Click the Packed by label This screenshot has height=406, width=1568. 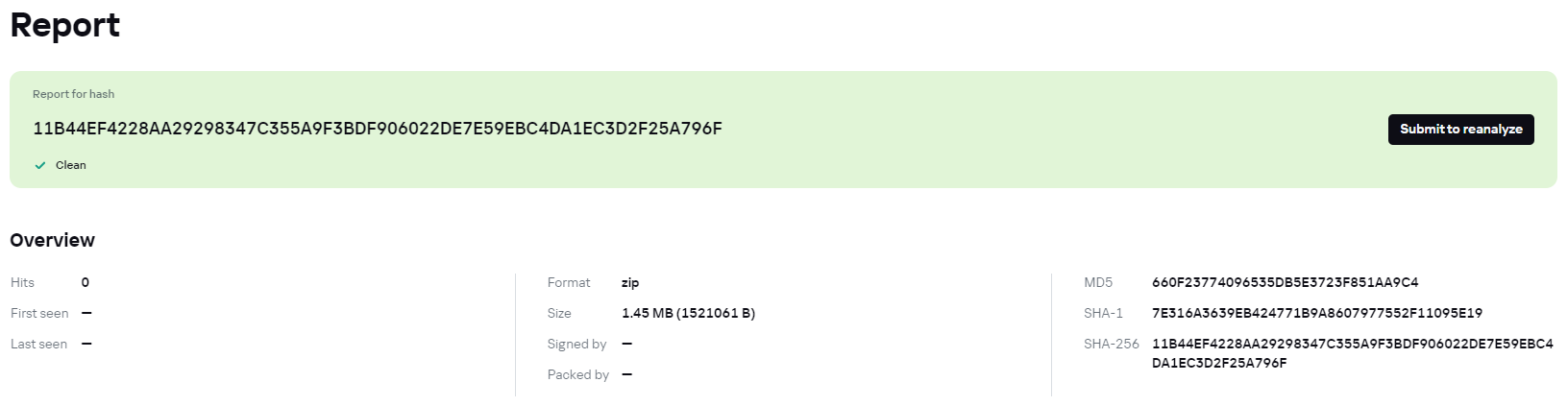578,375
